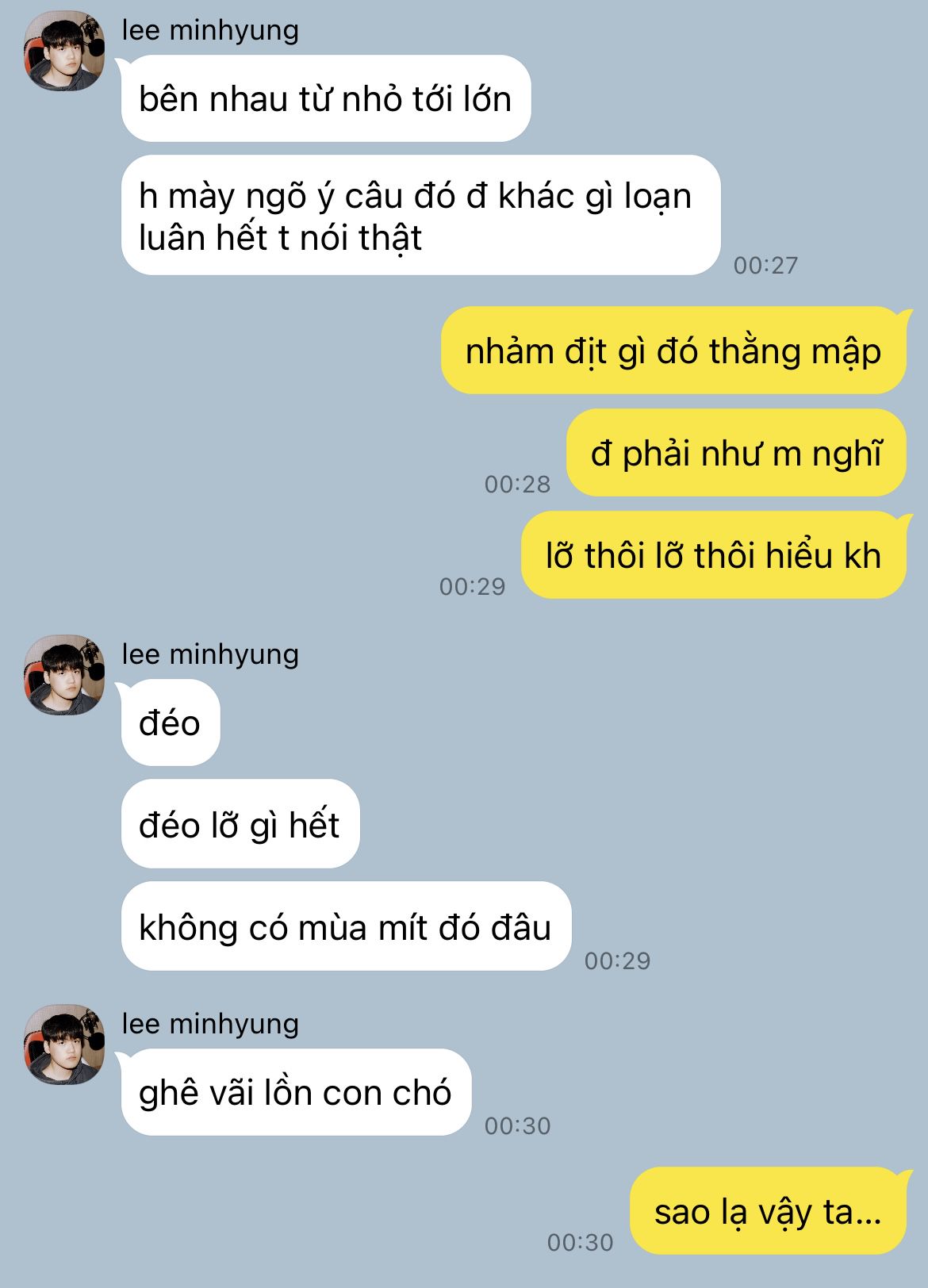Select yellow bubble 'nhảm địt gì đó thằng mập'
This screenshot has width=928, height=1288.
[673, 351]
